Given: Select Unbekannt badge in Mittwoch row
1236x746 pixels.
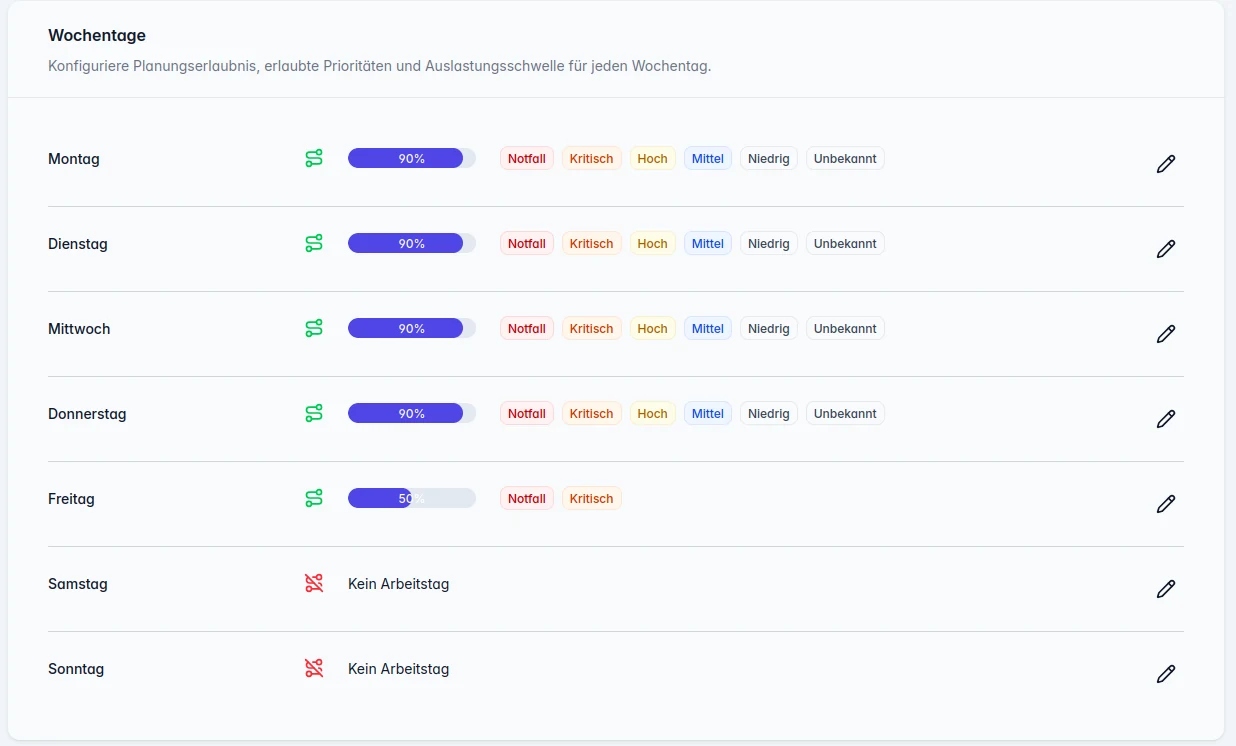Looking at the screenshot, I should coord(845,328).
